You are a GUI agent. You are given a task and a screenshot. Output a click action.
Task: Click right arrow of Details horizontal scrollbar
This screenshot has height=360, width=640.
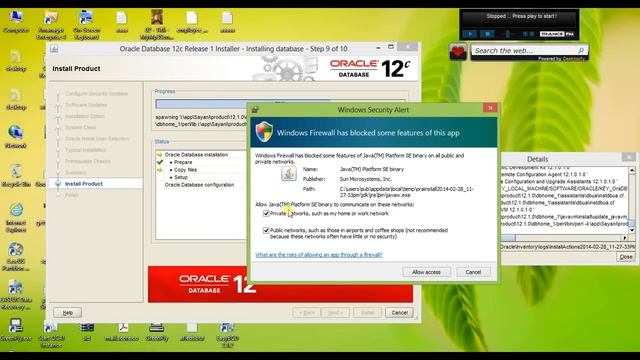tap(625, 238)
